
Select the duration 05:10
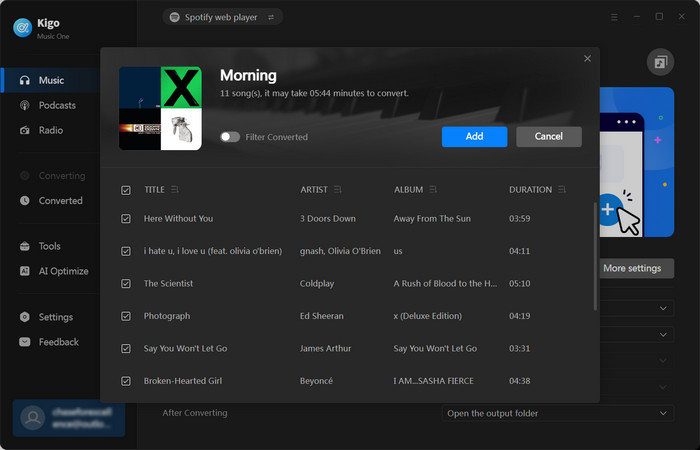520,284
